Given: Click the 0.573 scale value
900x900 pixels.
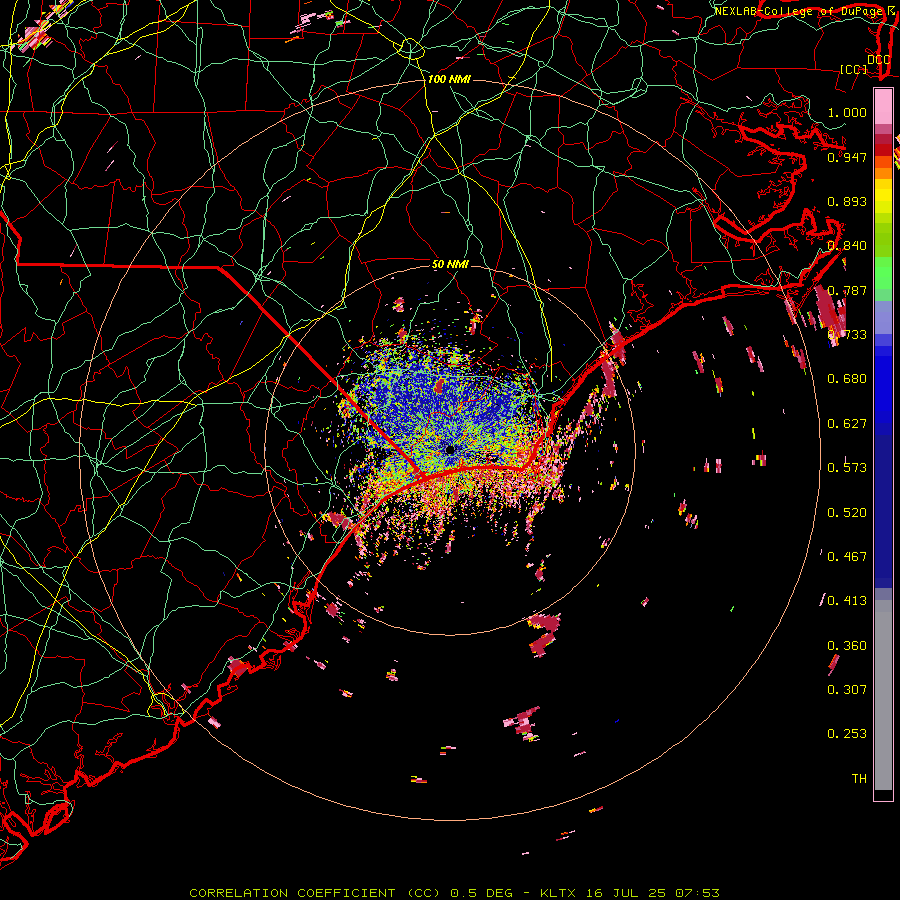Looking at the screenshot, I should click(x=847, y=468).
